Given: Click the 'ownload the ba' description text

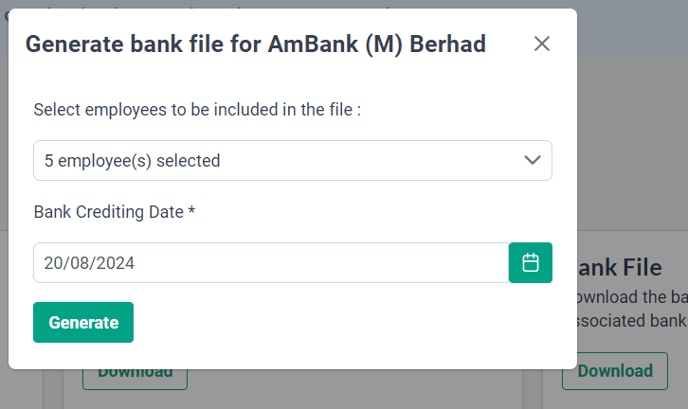Looking at the screenshot, I should click(632, 297).
